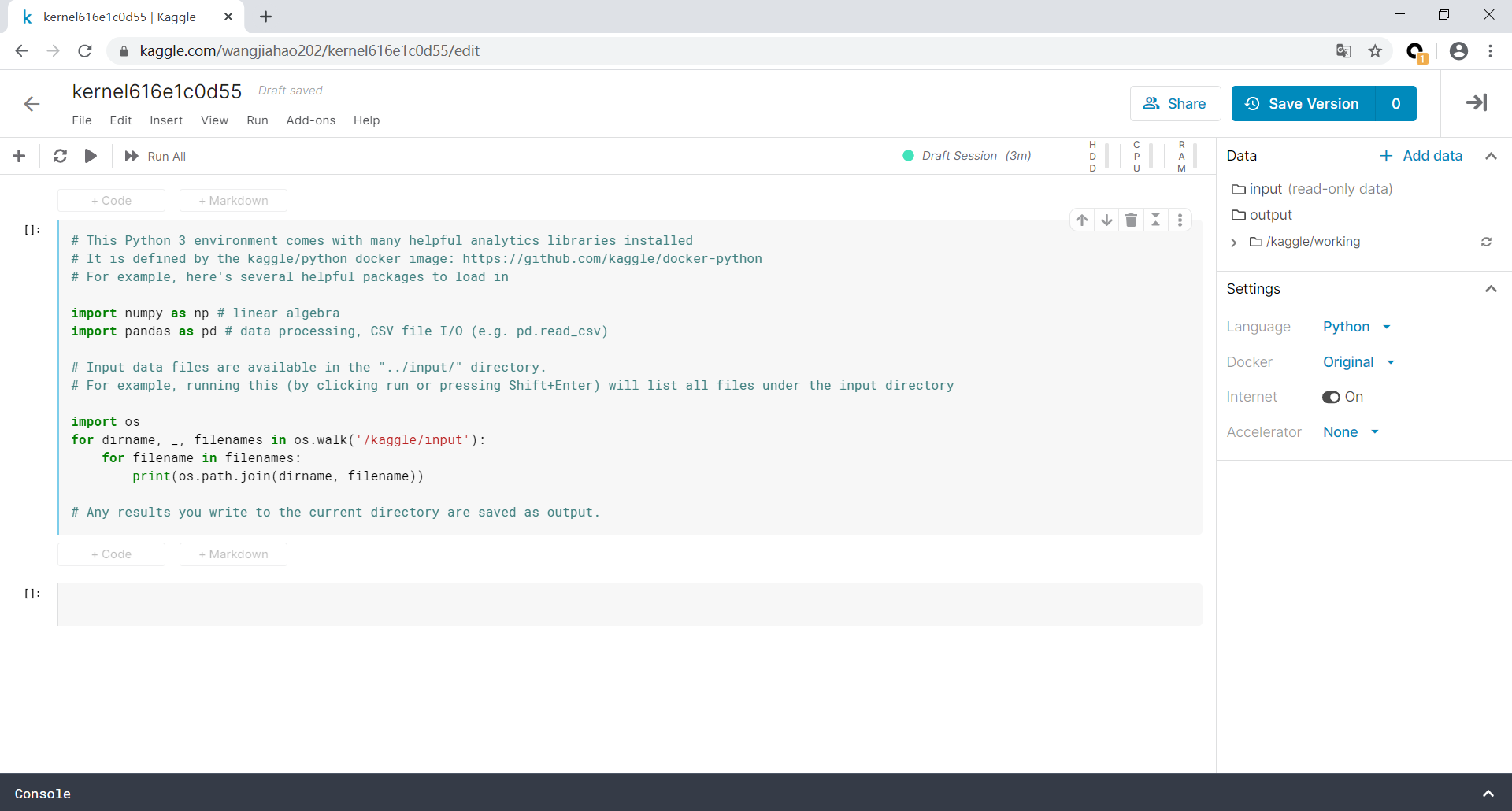Click the CPU usage meter
This screenshot has height=811, width=1512.
point(1143,156)
